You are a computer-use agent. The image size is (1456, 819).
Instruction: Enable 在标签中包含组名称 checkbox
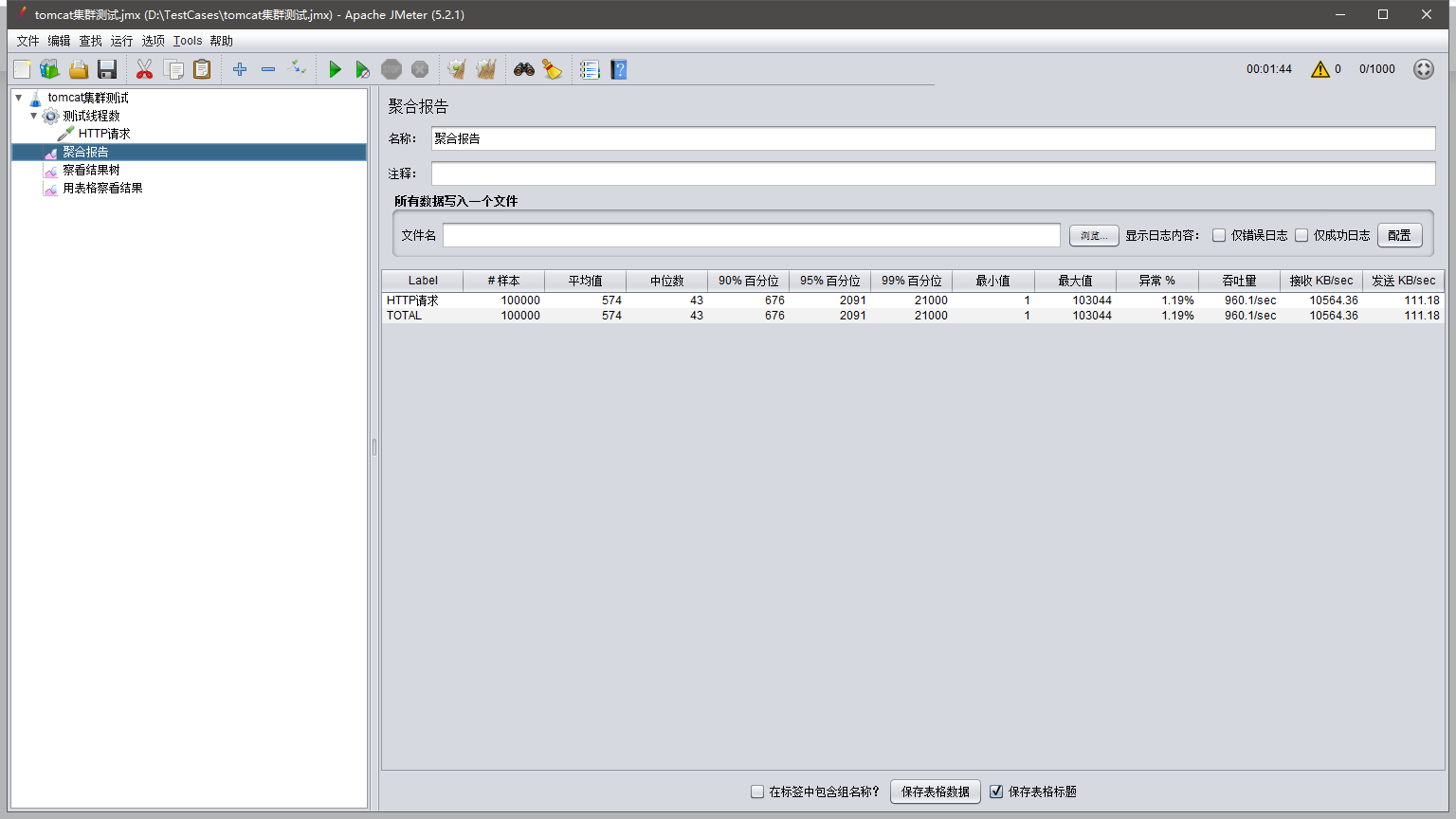point(757,792)
